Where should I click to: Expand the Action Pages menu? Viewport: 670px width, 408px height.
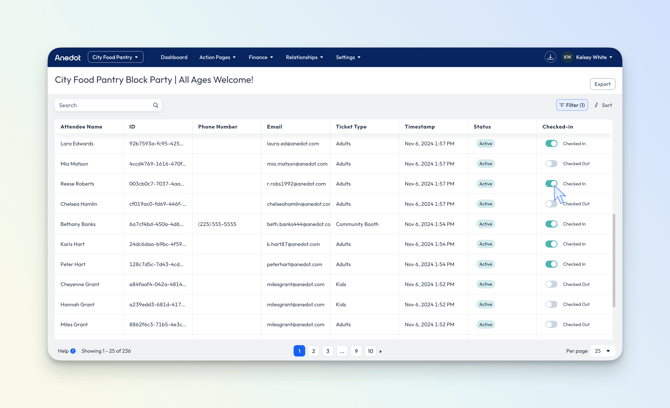[x=217, y=57]
